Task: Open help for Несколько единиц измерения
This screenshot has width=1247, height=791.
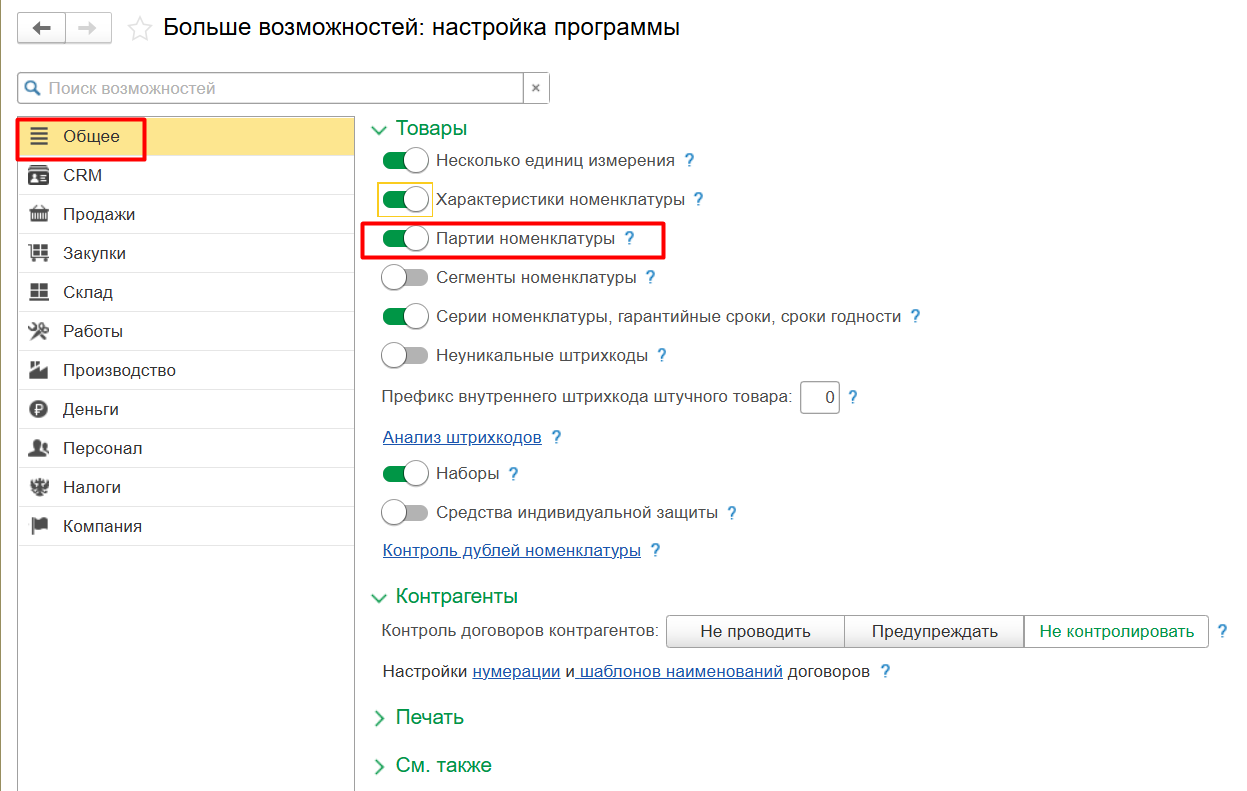Action: (688, 160)
